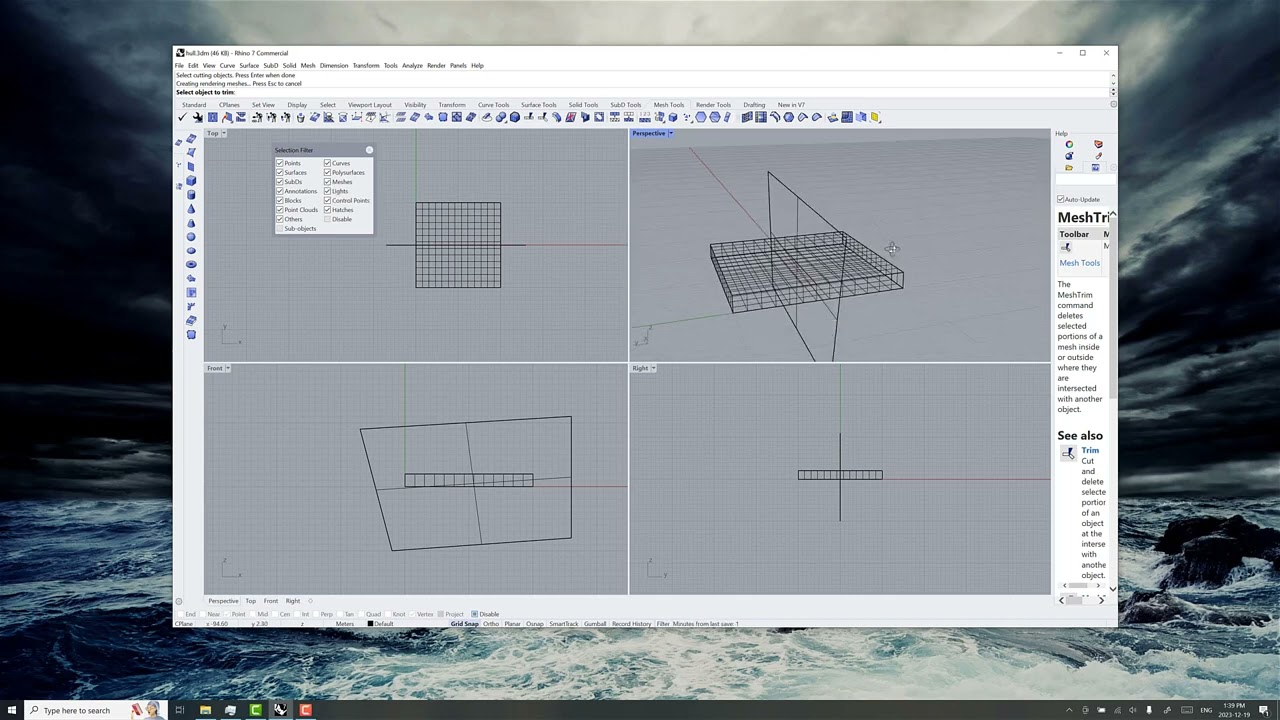The width and height of the screenshot is (1280, 720).
Task: Click the Trim link under See also
Action: pyautogui.click(x=1090, y=450)
